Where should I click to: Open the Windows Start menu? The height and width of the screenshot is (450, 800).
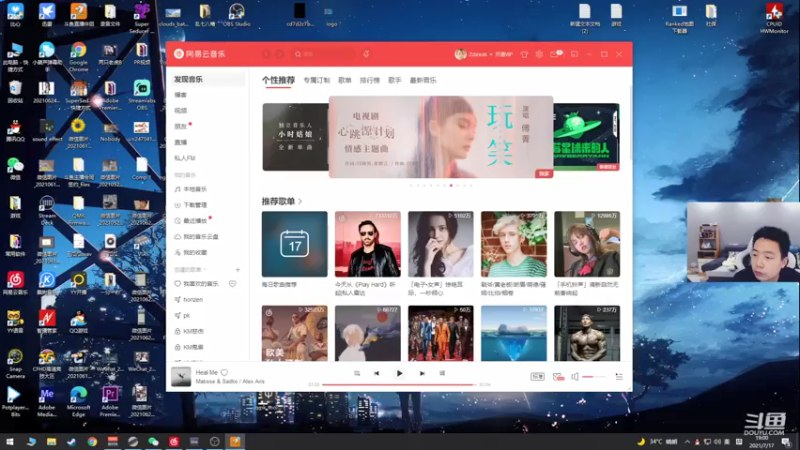pos(10,442)
